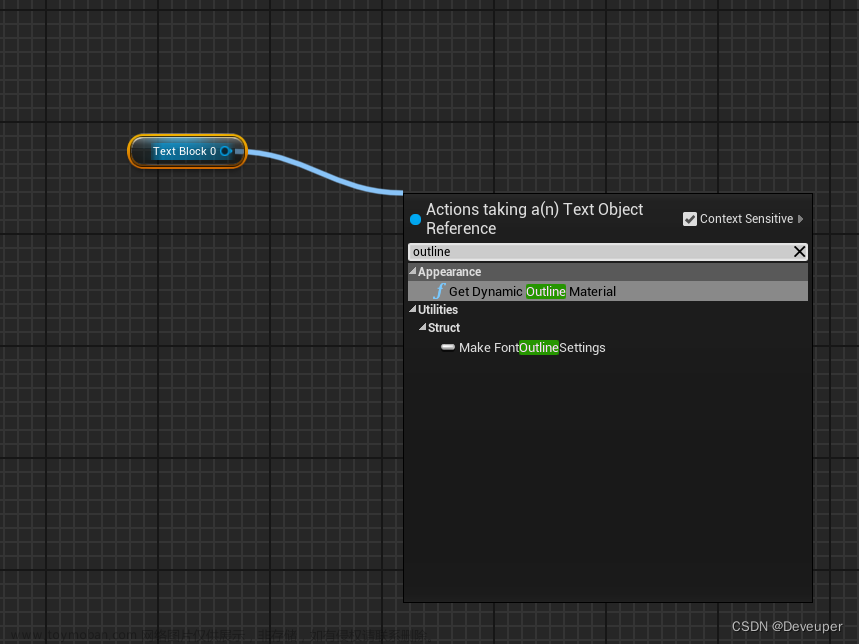
Task: Toggle the Context Sensitive checkbox
Action: point(690,219)
